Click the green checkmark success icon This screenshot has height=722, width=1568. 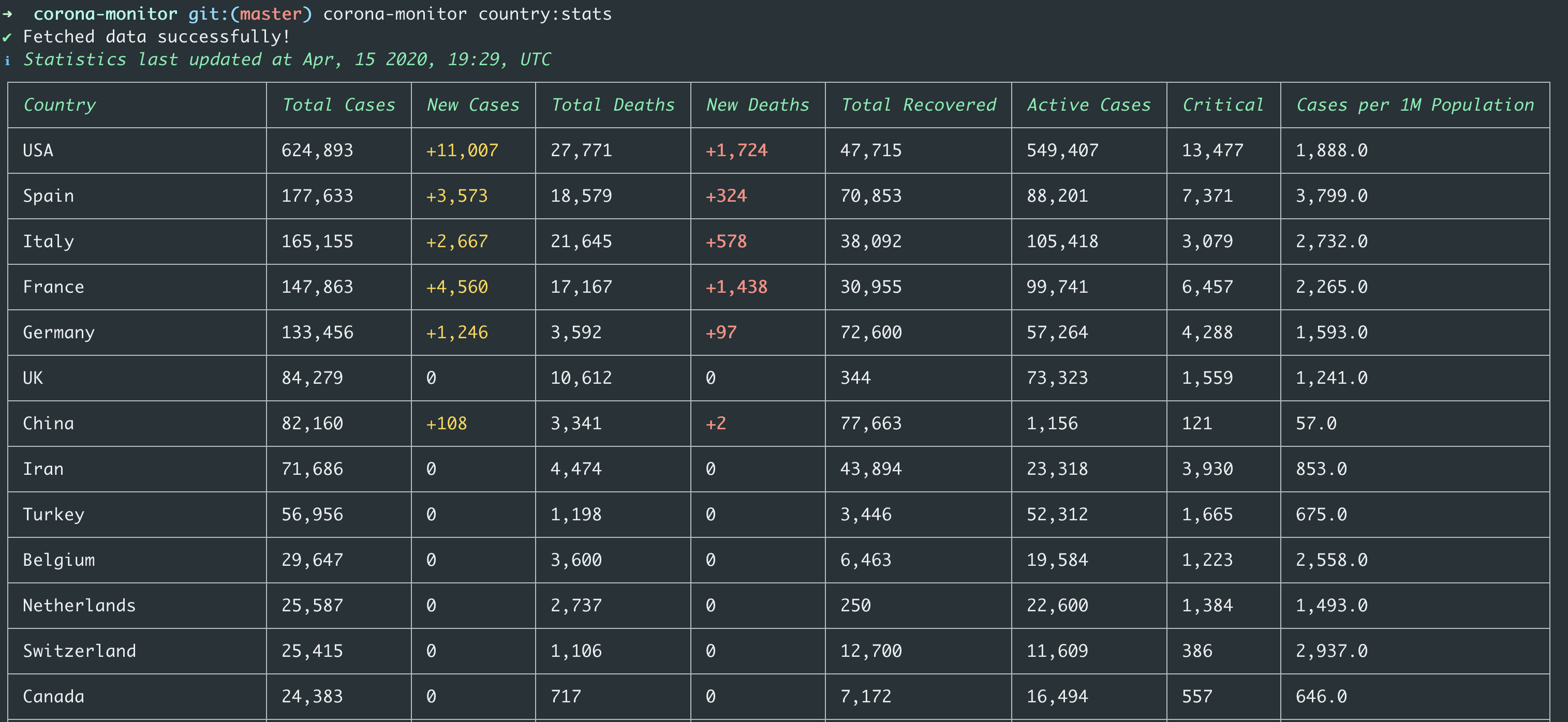pos(7,38)
